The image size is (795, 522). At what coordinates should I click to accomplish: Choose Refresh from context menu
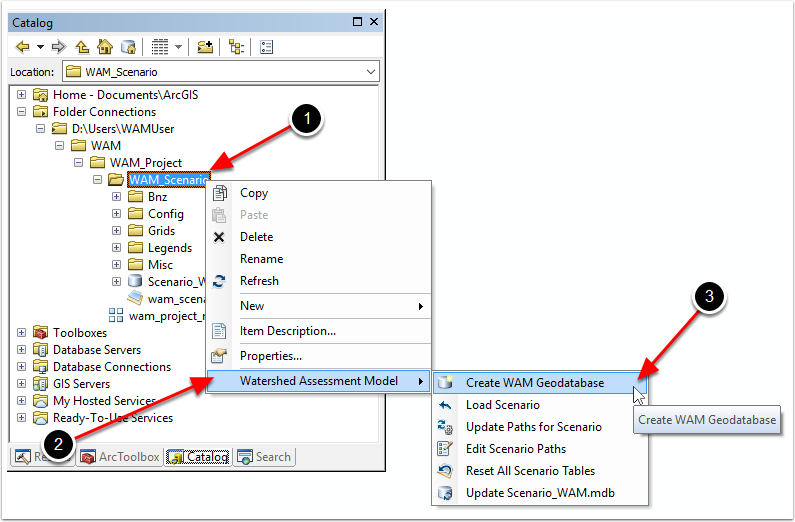318,281
